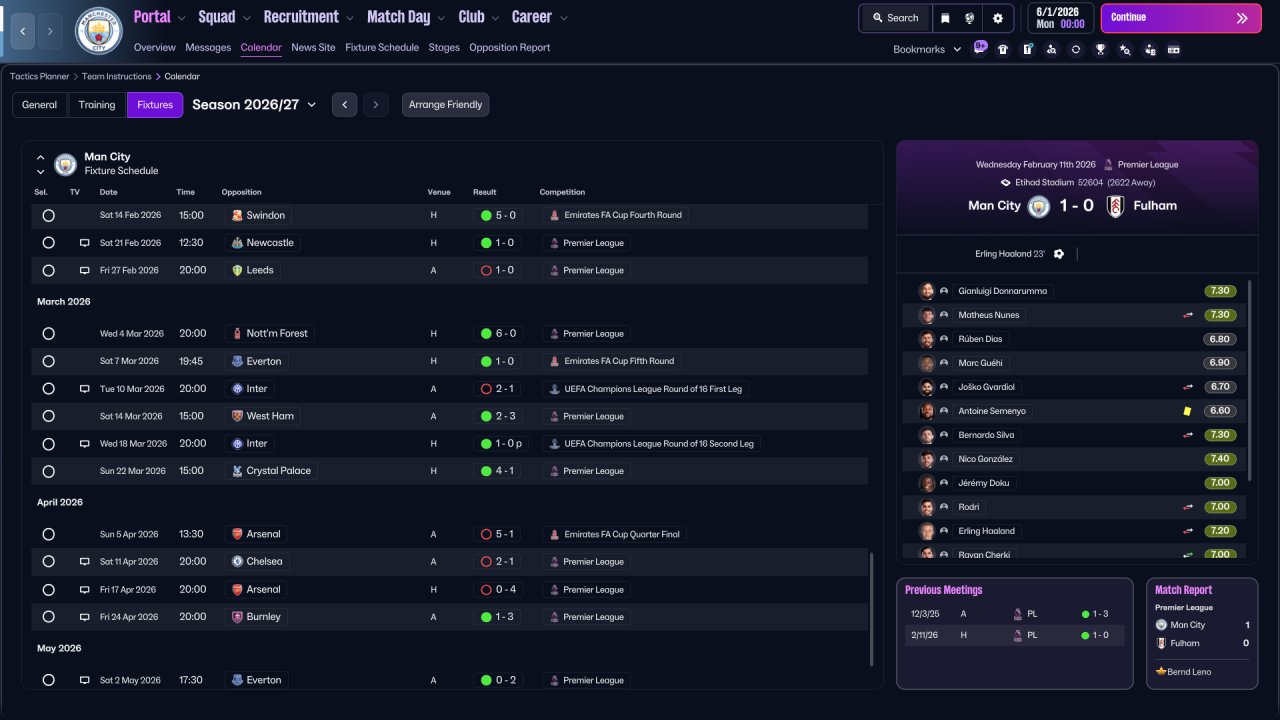The height and width of the screenshot is (720, 1280).
Task: Select the Swindon fixture radio circle
Action: [x=48, y=215]
